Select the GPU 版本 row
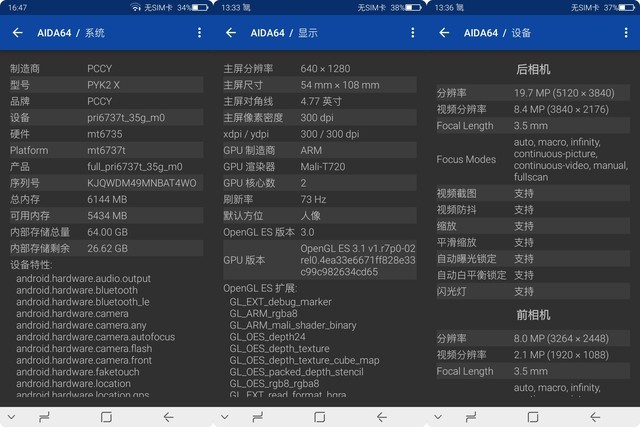This screenshot has width=640, height=427. click(320, 260)
